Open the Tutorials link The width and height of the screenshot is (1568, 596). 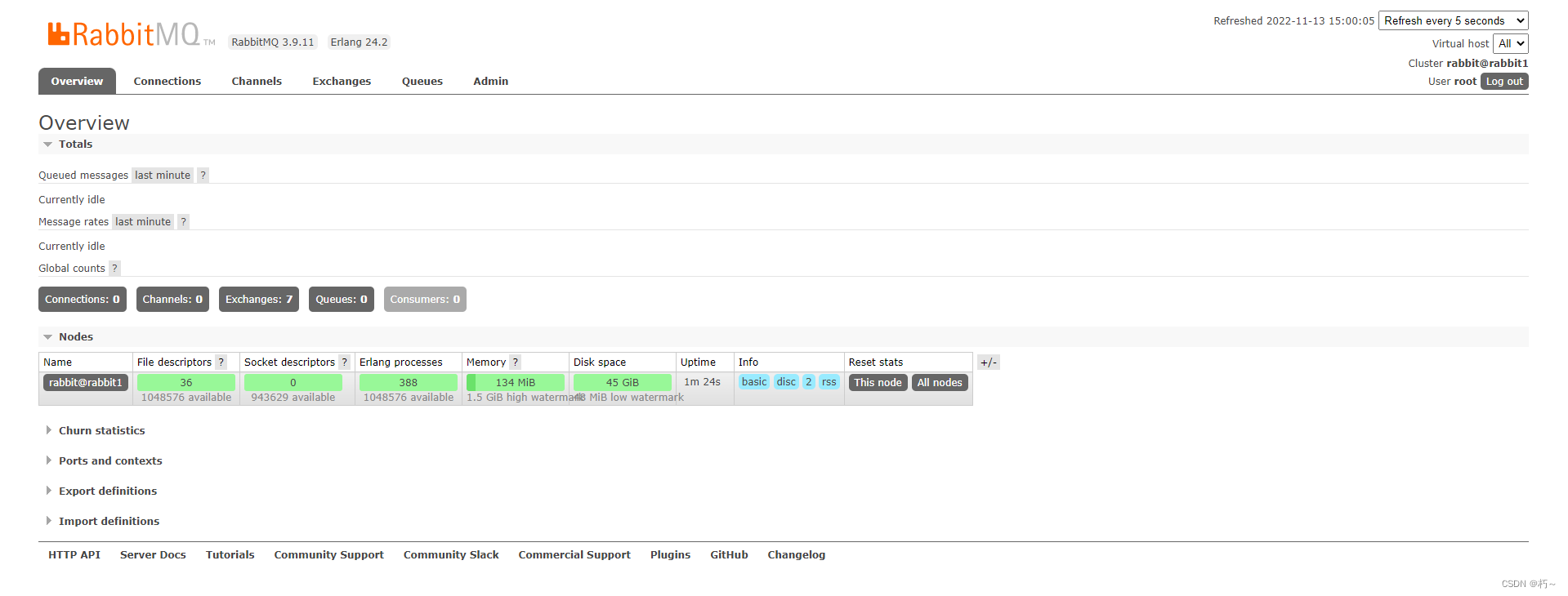230,554
